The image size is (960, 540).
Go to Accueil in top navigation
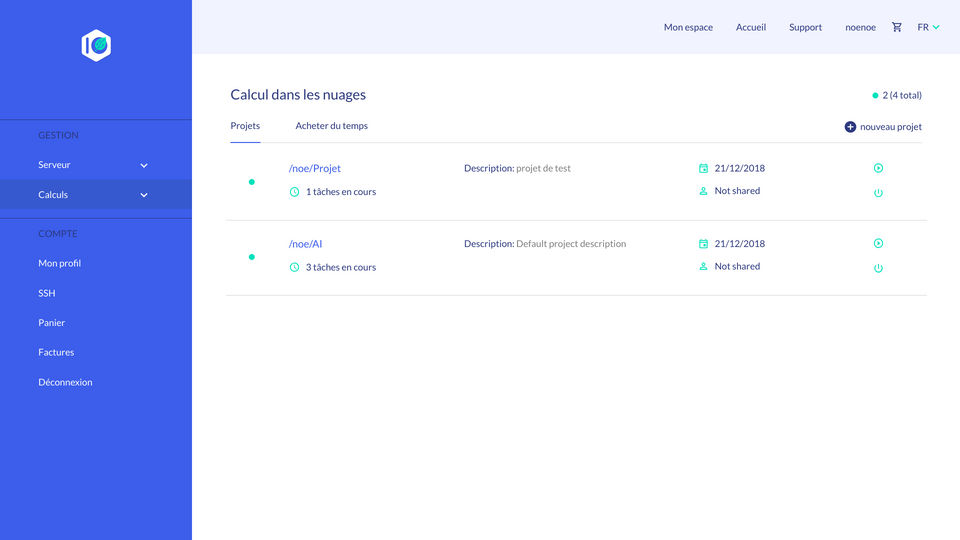click(751, 27)
